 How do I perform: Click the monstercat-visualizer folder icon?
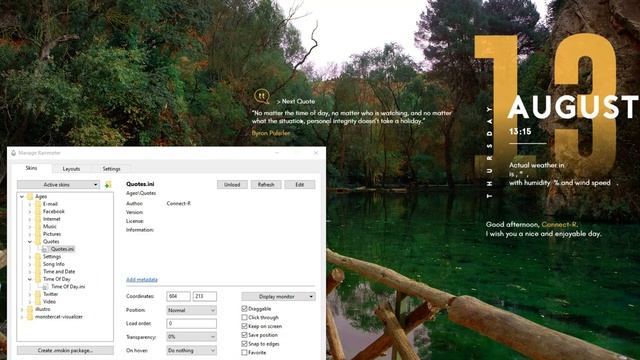[x=30, y=317]
